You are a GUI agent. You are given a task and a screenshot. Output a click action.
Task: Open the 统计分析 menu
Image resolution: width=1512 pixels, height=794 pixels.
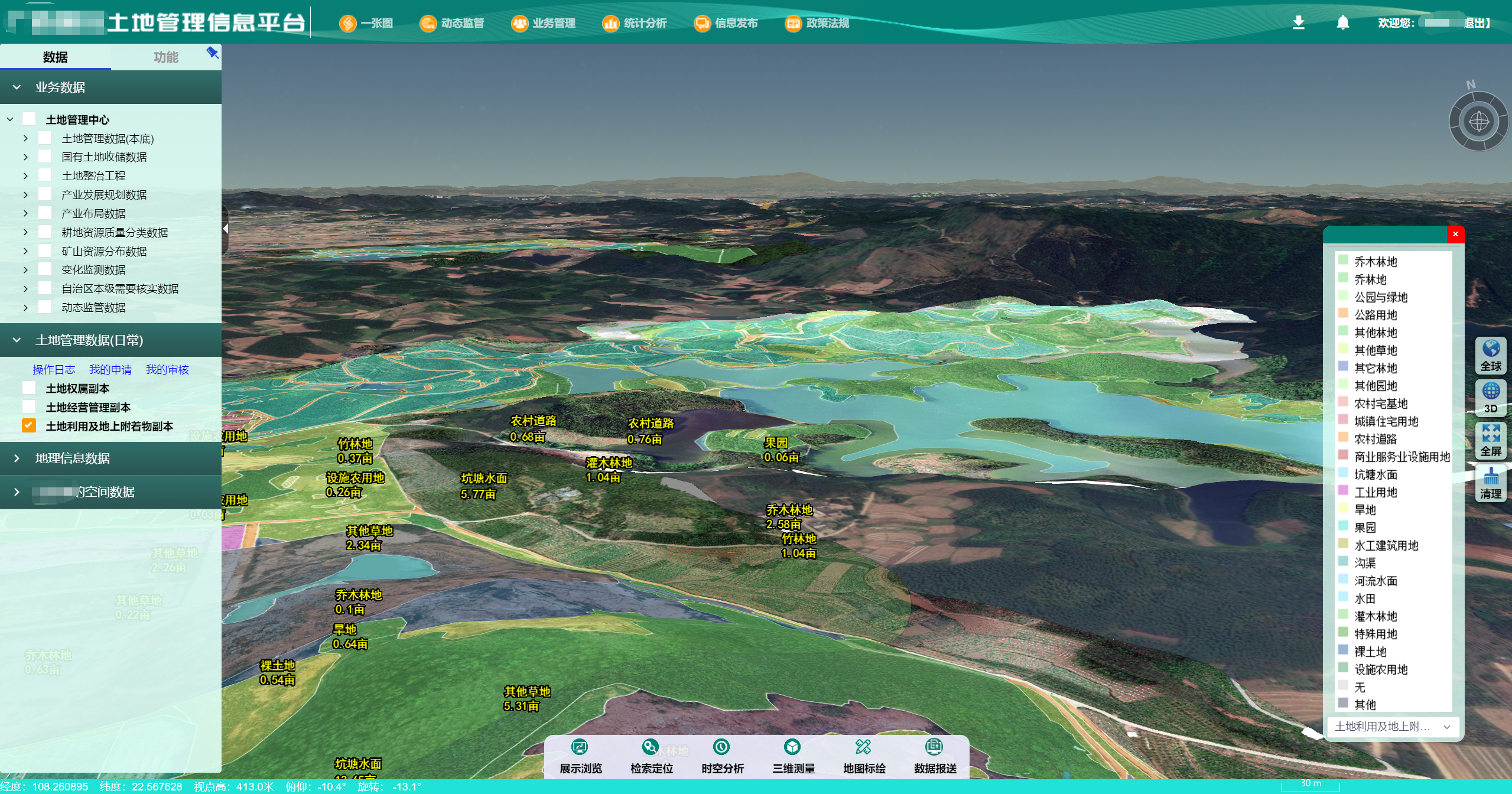point(635,23)
